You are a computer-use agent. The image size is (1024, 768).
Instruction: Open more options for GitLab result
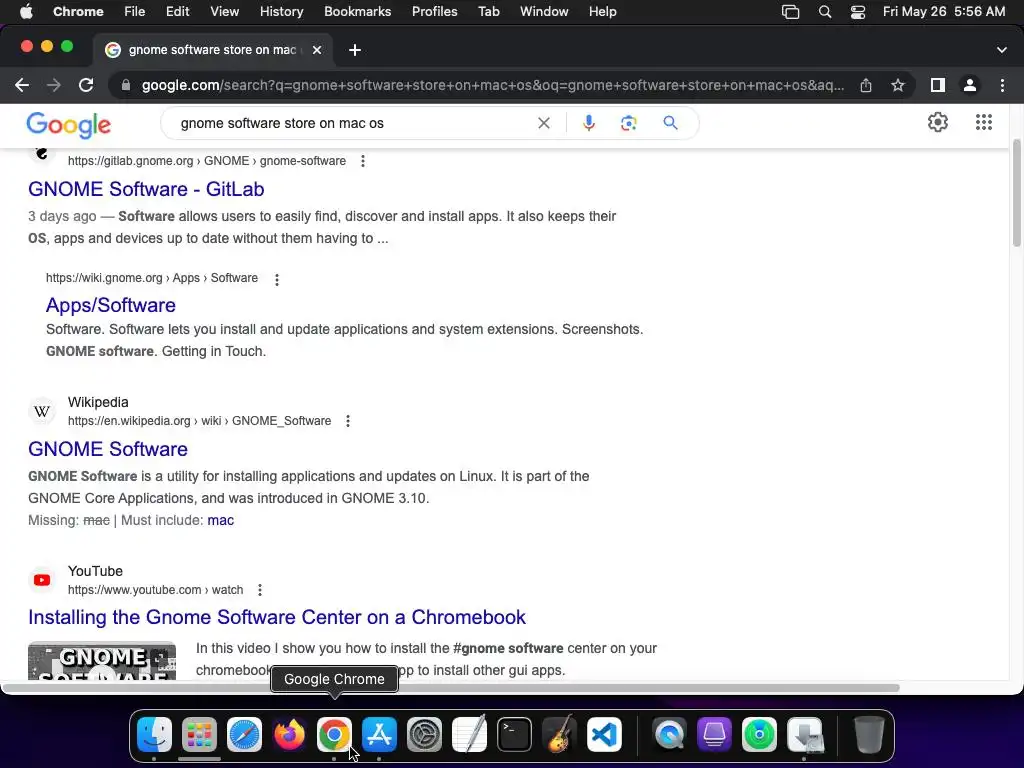pos(363,161)
